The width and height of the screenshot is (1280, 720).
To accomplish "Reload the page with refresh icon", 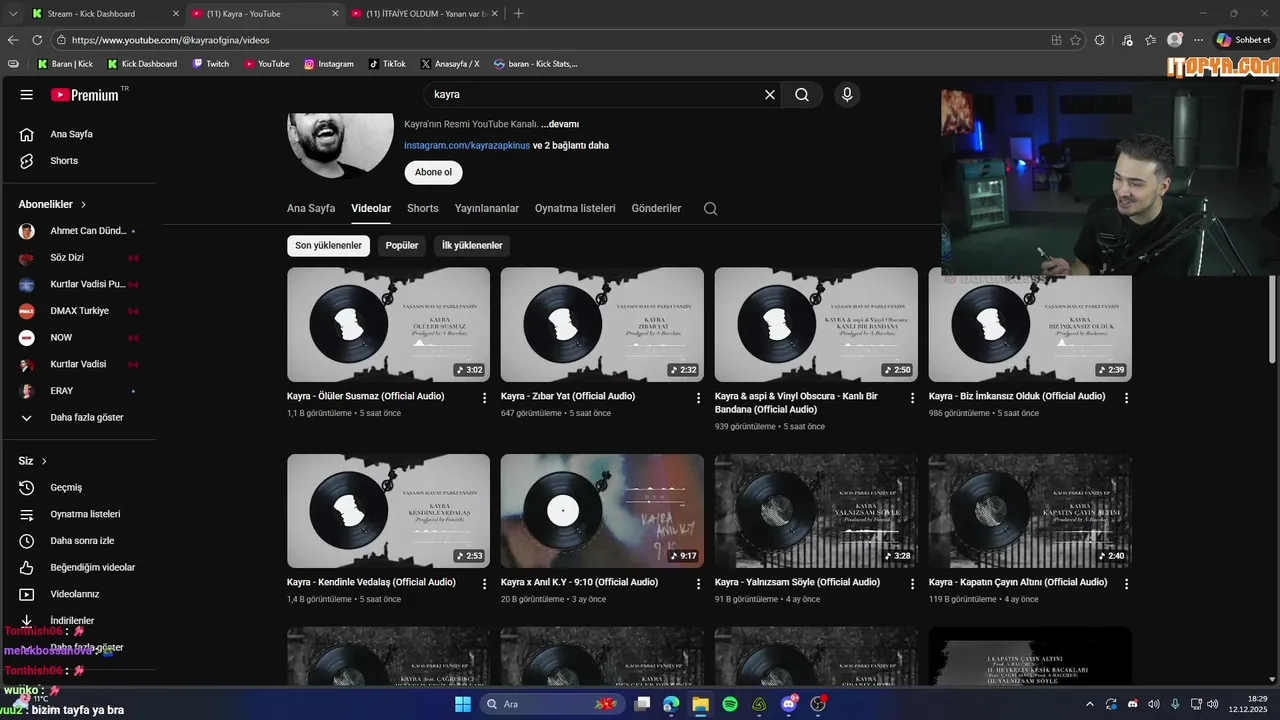I will tap(37, 40).
